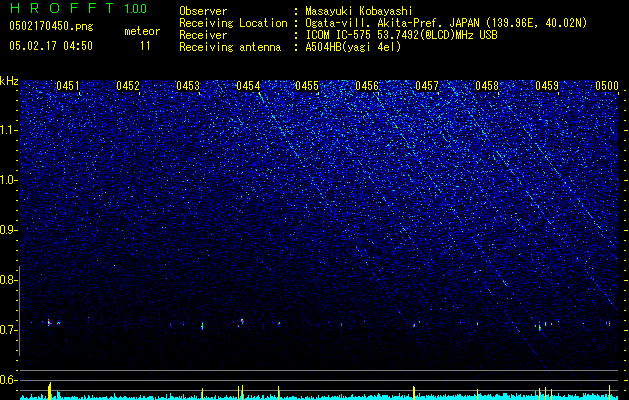Click the 0.7 kHz axis label
This screenshot has height=400, width=629.
[x=7, y=330]
